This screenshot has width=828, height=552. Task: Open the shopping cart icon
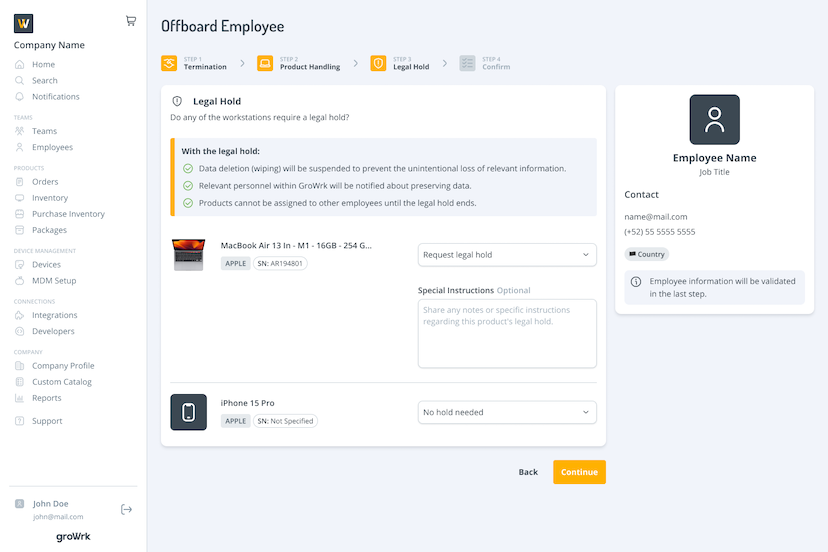[131, 21]
